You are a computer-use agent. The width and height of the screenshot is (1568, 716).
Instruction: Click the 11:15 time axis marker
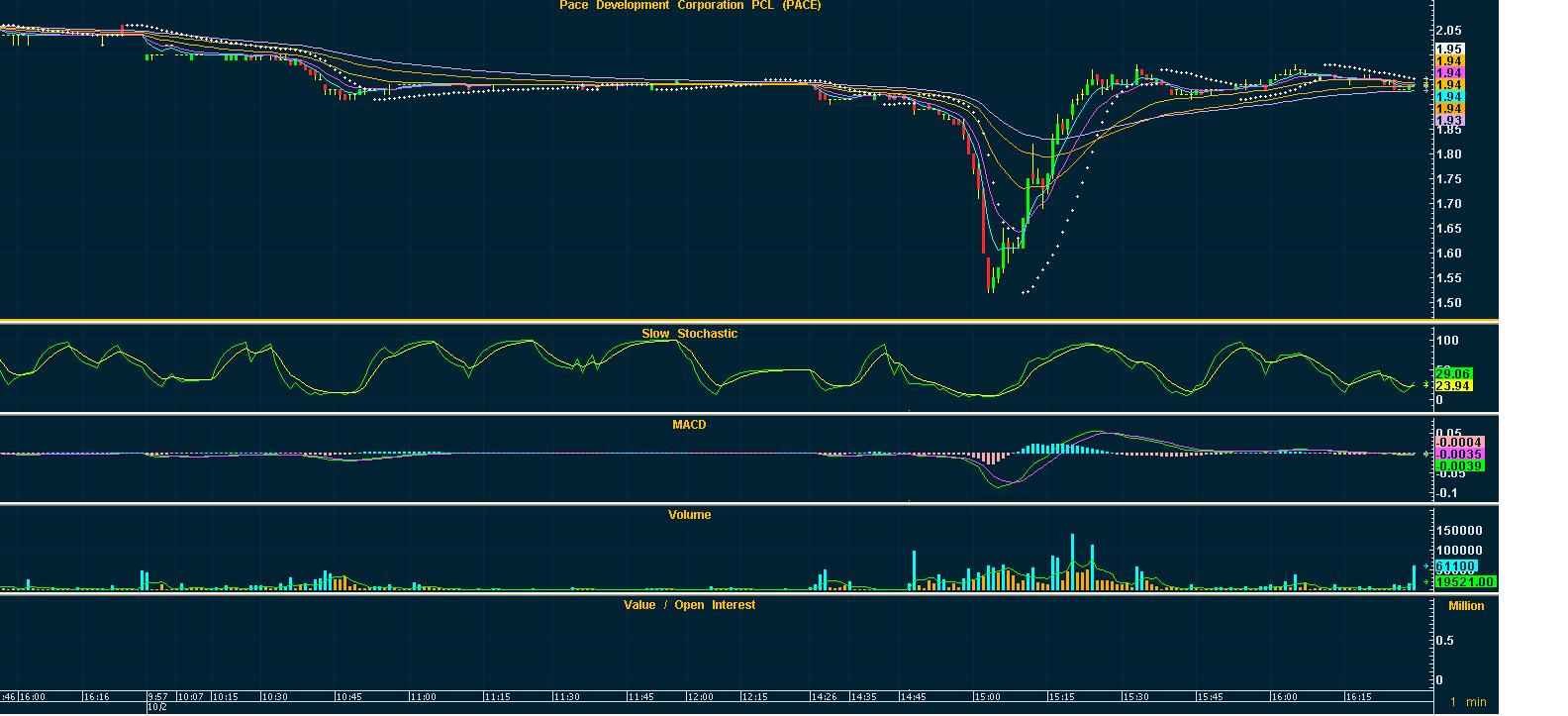click(497, 697)
